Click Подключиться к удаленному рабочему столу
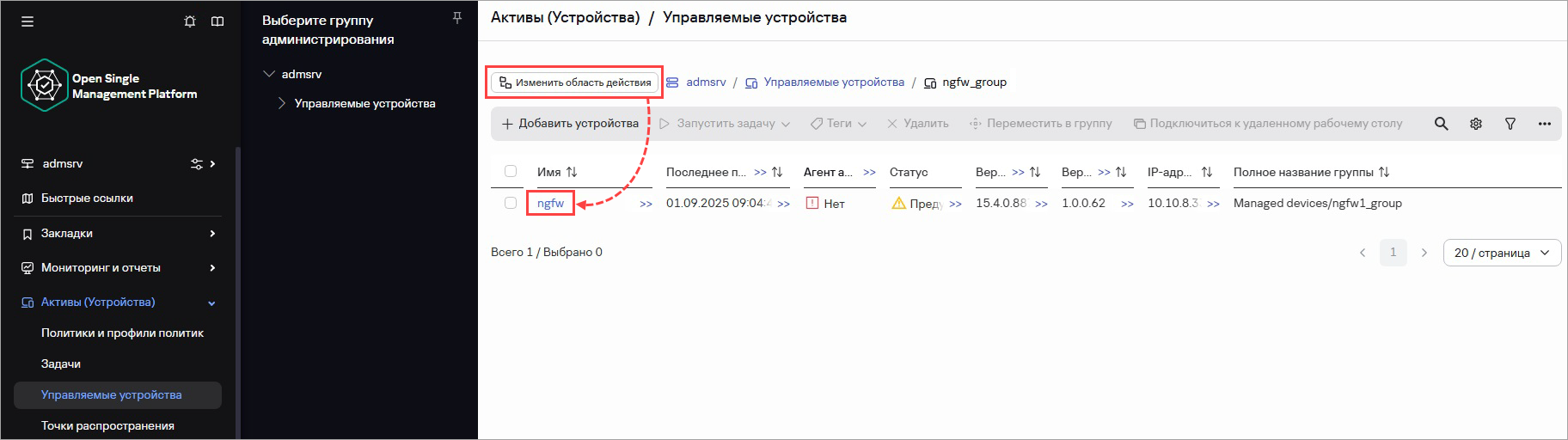1568x440 pixels. [1268, 124]
